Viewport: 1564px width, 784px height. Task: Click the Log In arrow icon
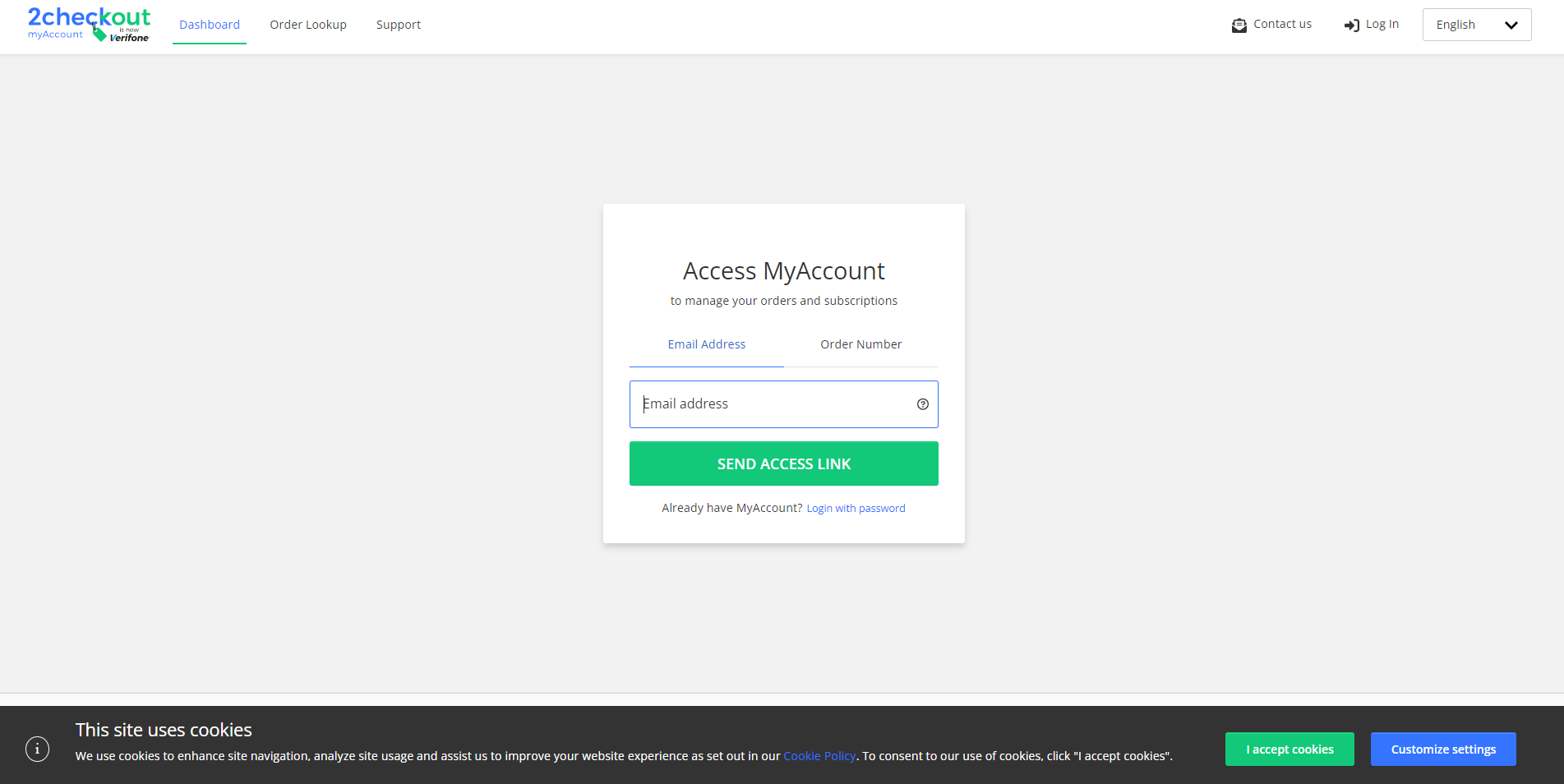coord(1352,25)
